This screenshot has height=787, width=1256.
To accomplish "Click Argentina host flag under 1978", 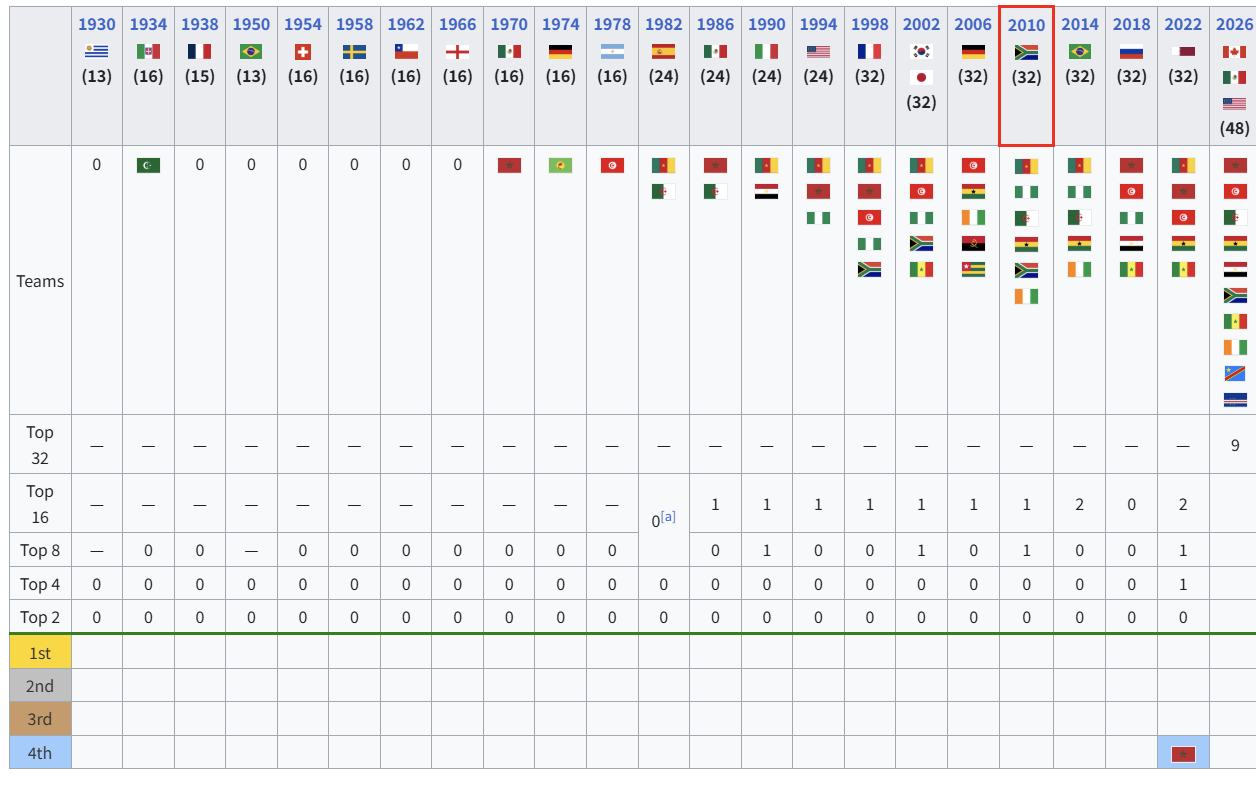I will click(612, 51).
